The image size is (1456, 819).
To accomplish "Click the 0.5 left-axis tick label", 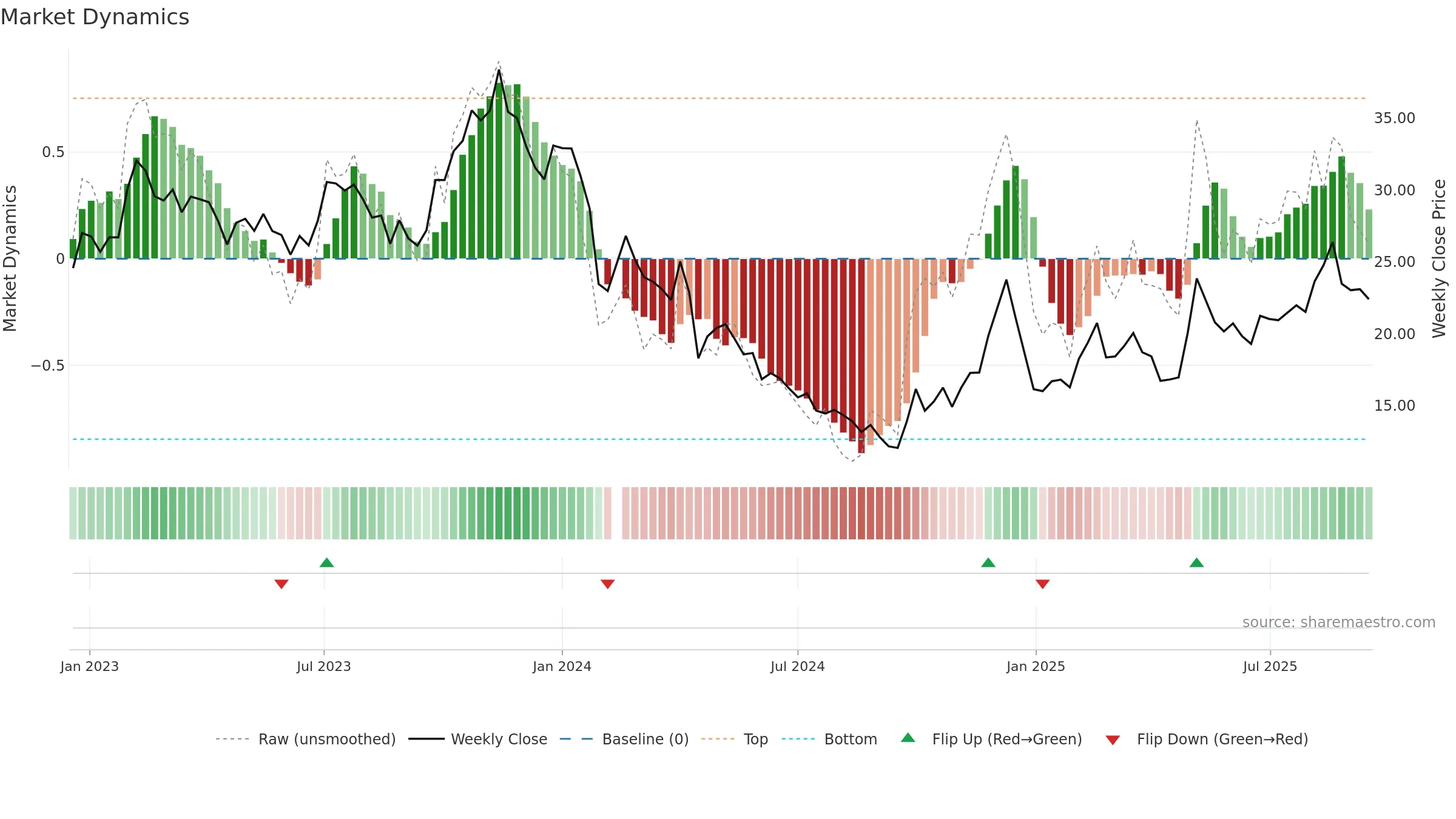I will pos(53,152).
